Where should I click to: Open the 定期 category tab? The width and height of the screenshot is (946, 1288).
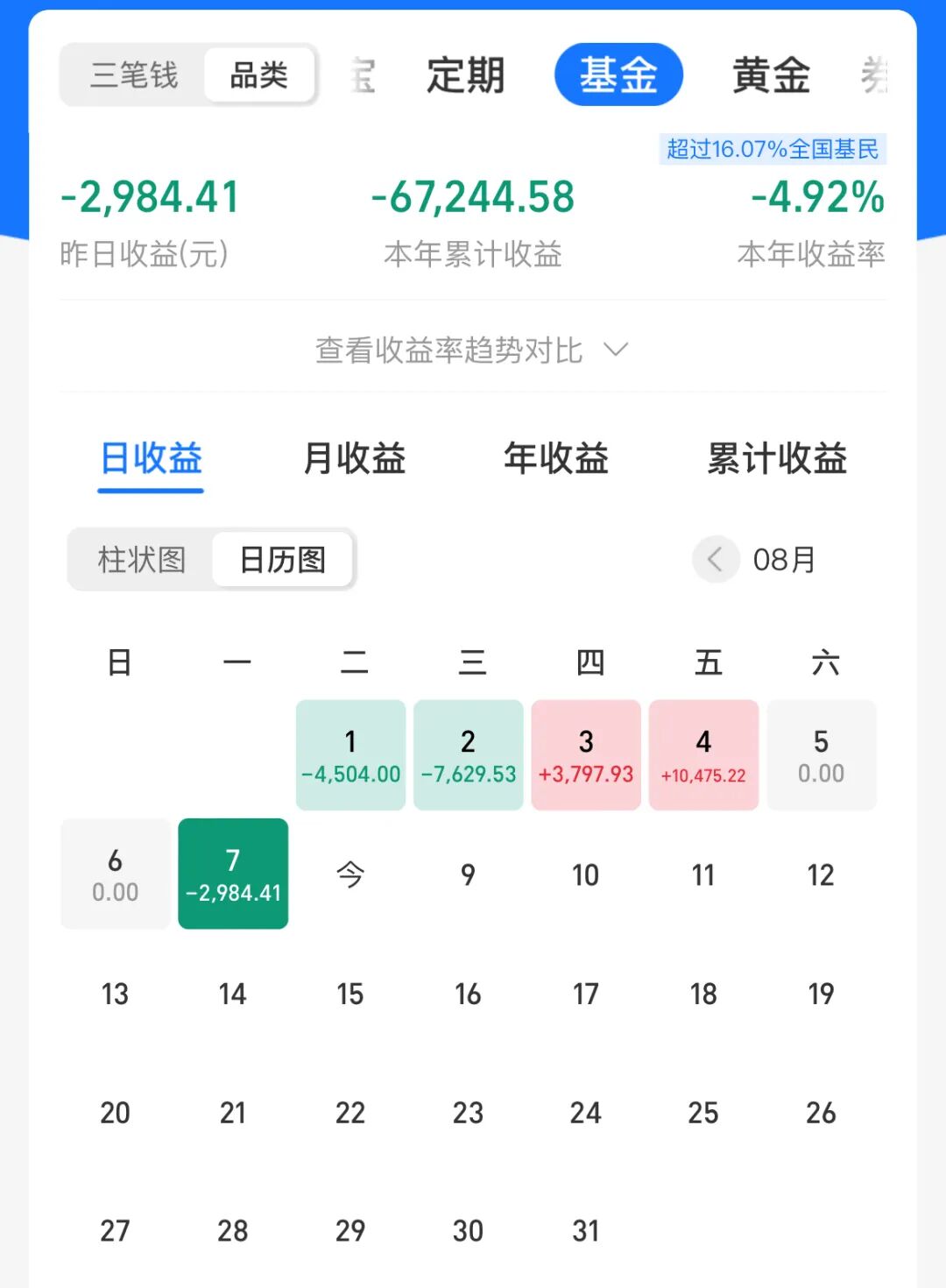pos(466,75)
